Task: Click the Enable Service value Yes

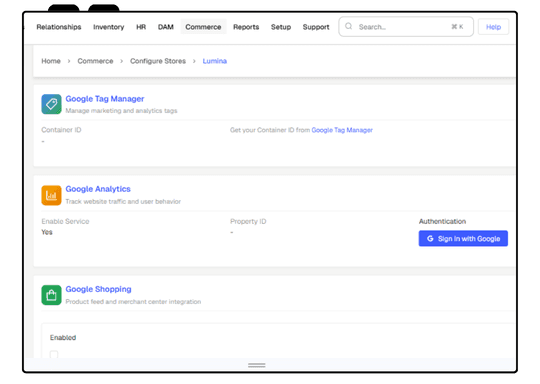Action: click(47, 232)
